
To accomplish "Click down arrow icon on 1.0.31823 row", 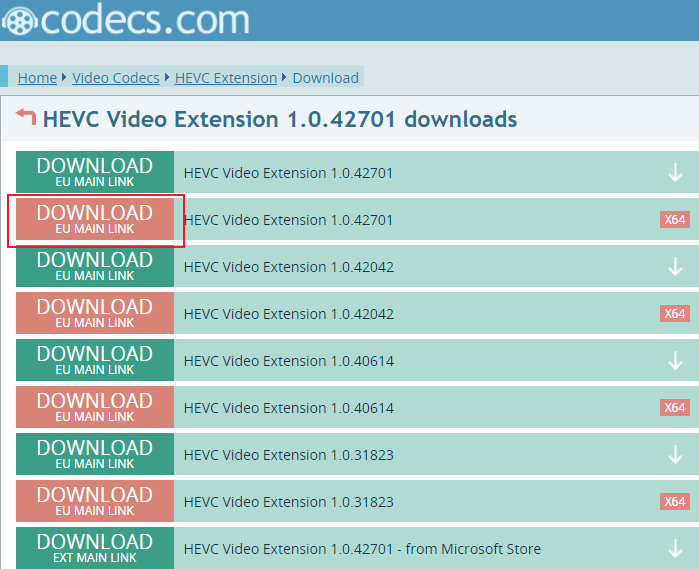I will (675, 455).
